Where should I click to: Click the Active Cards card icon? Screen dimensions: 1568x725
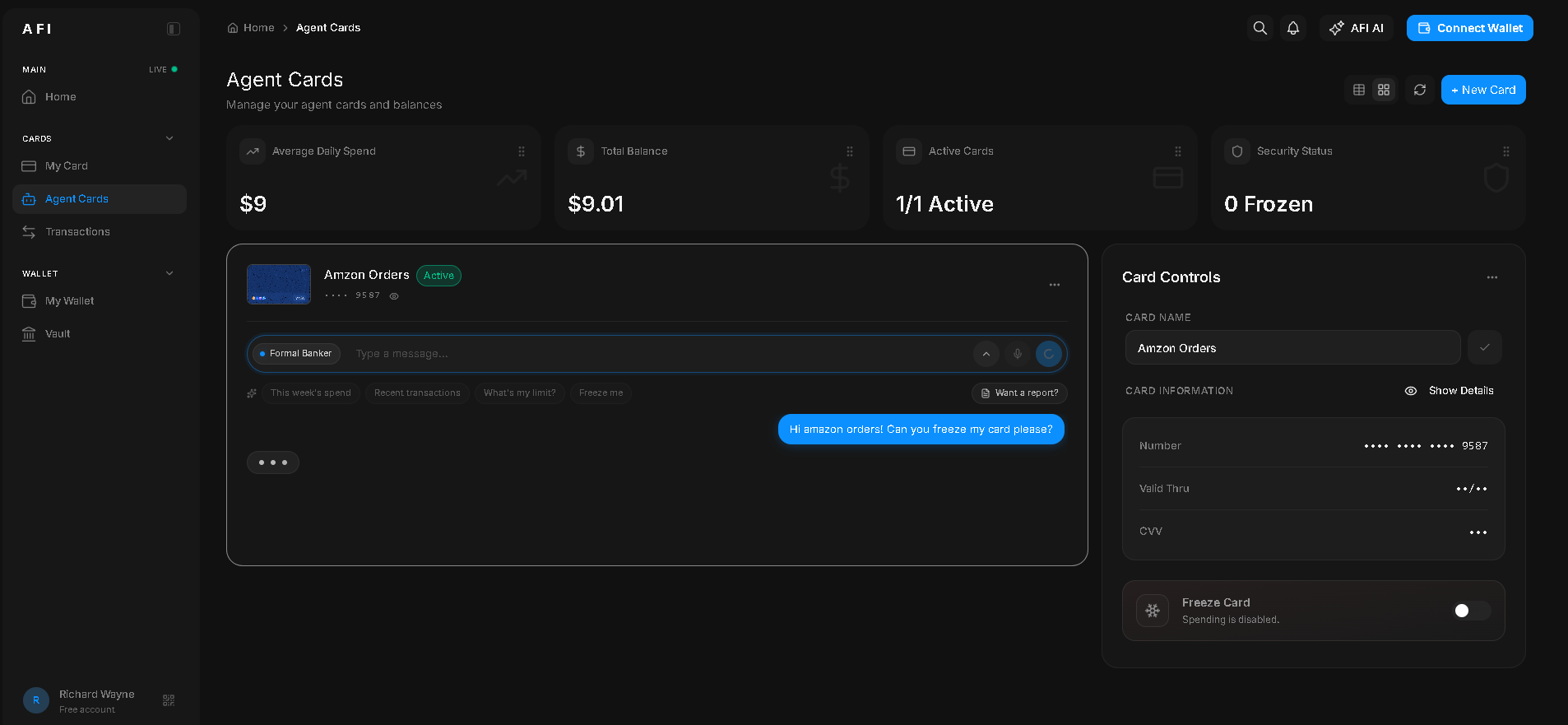point(909,151)
